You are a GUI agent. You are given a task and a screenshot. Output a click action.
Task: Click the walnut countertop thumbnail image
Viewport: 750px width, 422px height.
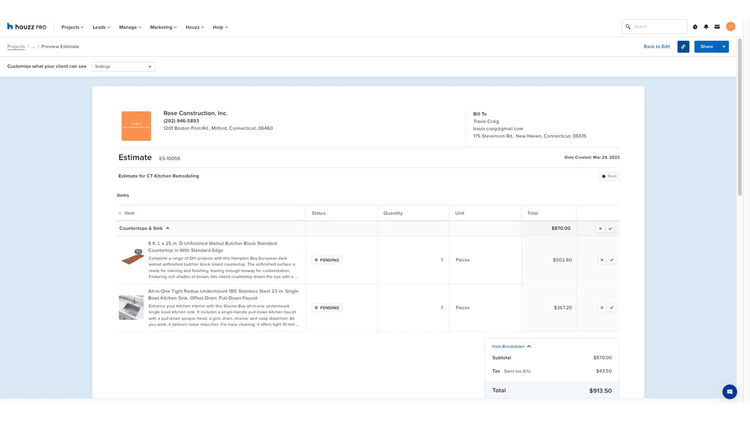coord(131,259)
